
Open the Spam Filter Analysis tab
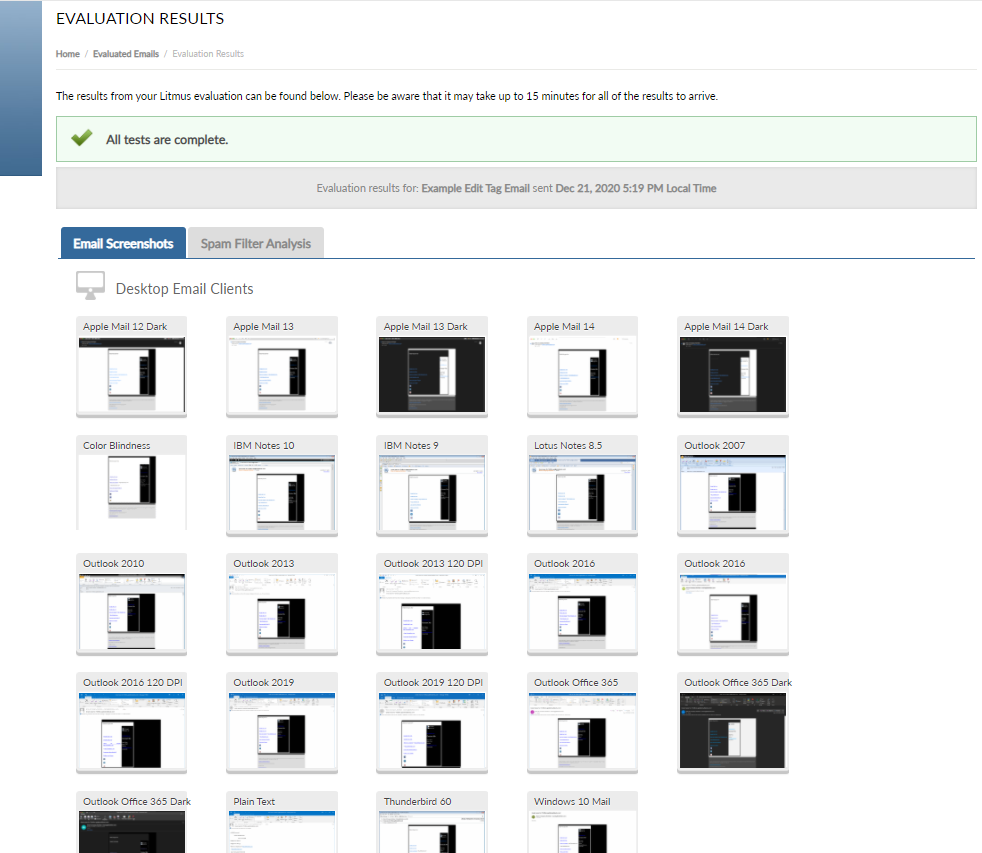(x=256, y=243)
